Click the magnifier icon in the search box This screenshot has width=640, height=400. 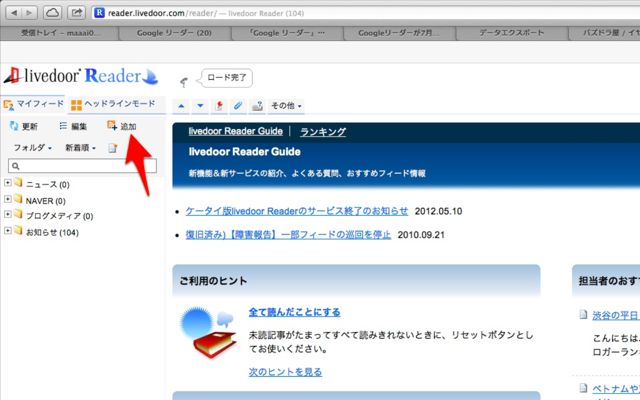click(16, 166)
